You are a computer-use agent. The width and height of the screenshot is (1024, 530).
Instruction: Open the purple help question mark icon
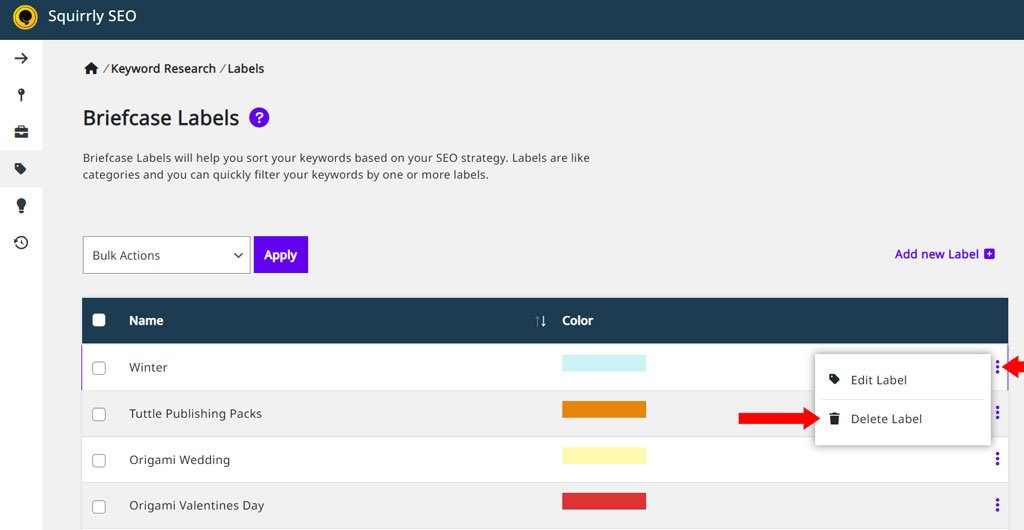(259, 118)
